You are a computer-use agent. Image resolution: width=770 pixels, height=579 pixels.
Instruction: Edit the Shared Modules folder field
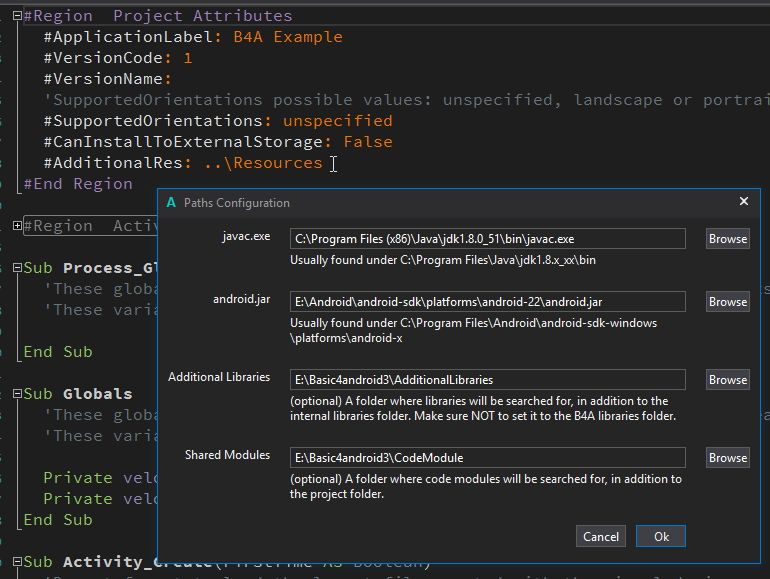coord(487,458)
